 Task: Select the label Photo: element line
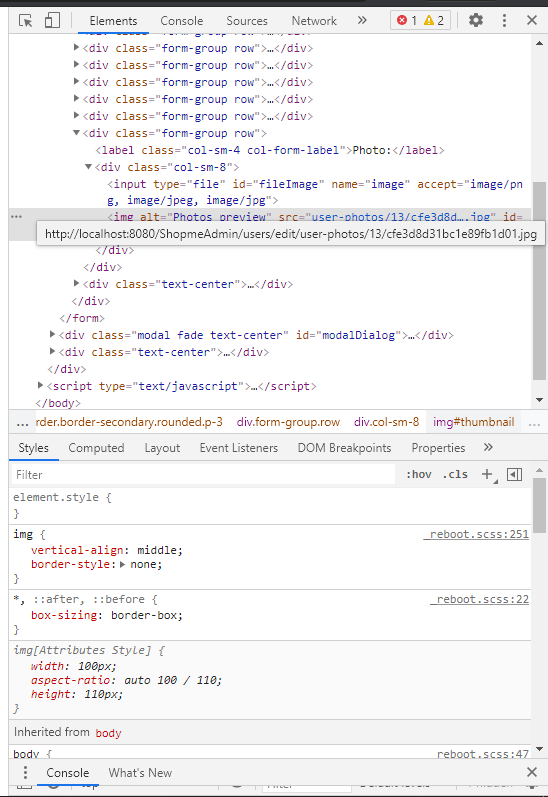[x=270, y=150]
